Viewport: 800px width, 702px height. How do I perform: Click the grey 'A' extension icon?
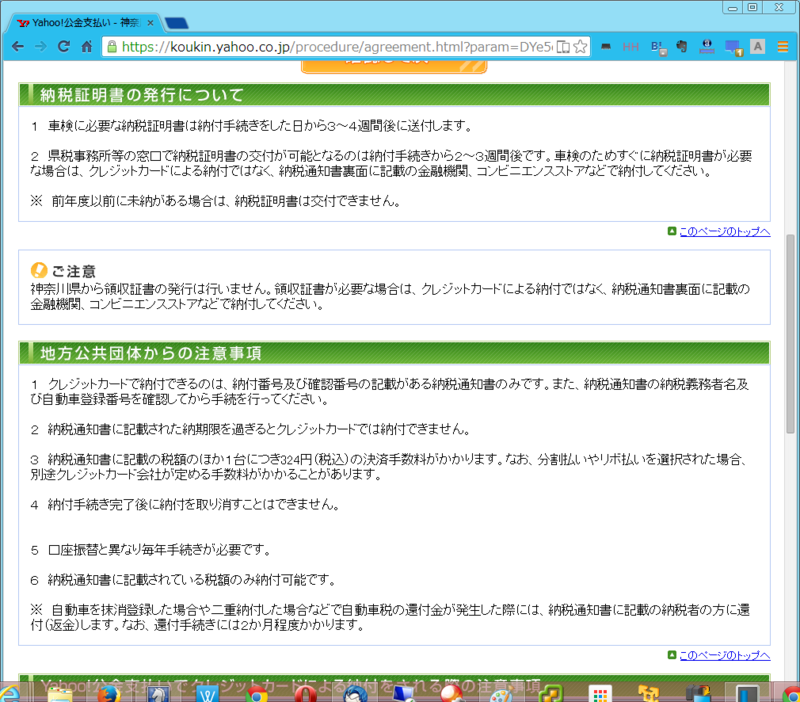(x=758, y=47)
